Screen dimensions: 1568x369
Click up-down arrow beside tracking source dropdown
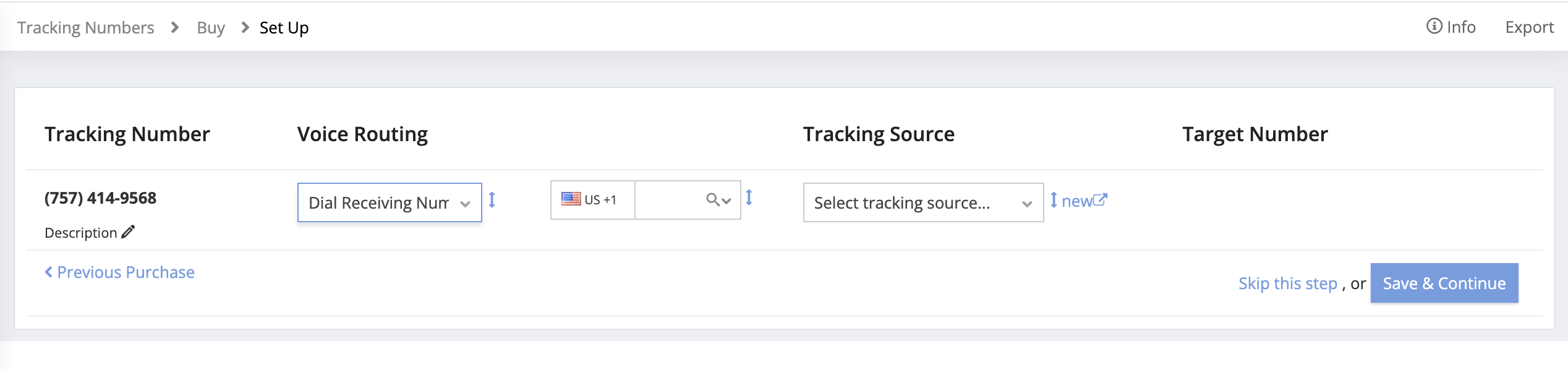click(x=1054, y=201)
